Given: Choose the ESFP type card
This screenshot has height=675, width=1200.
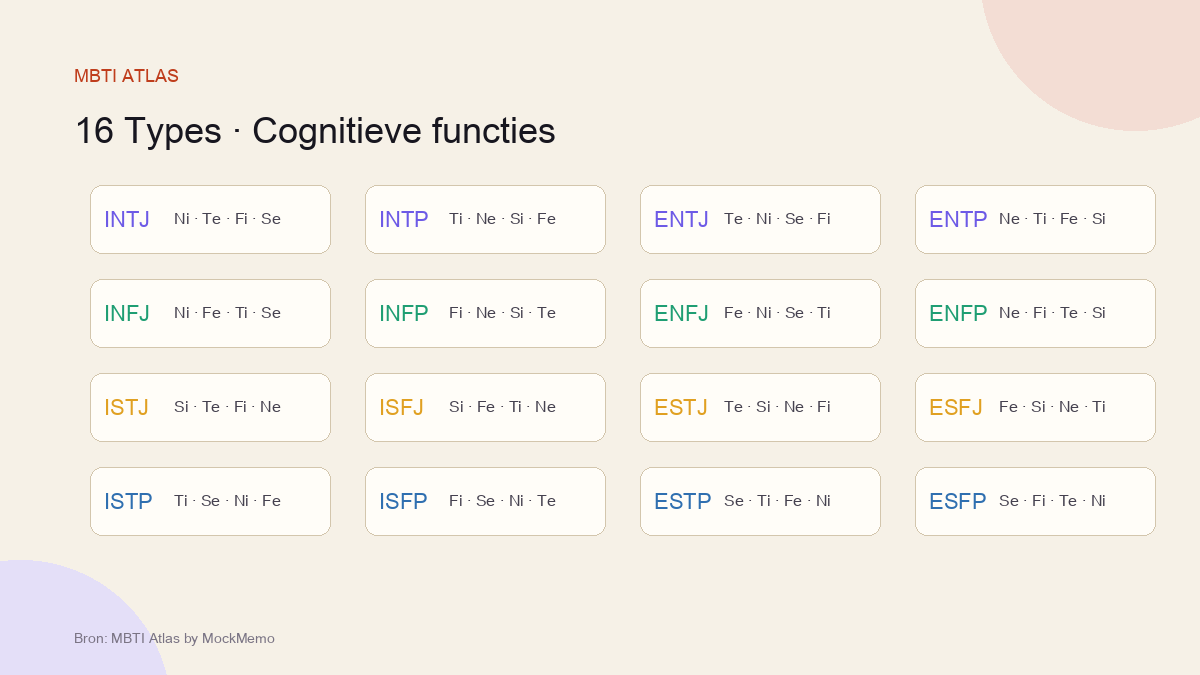Looking at the screenshot, I should coord(1035,501).
